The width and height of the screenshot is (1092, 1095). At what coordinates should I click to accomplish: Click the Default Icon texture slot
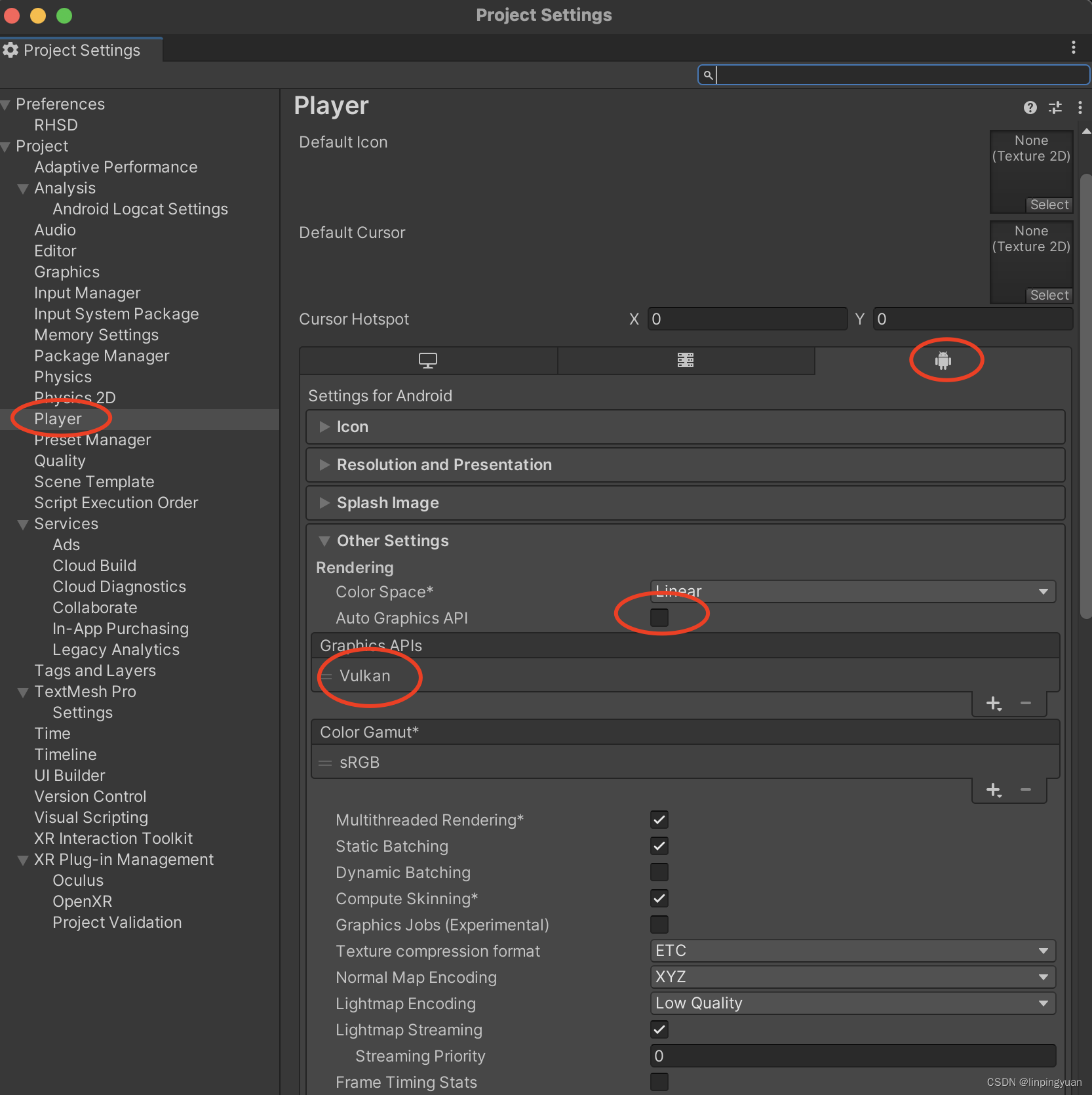(1031, 172)
